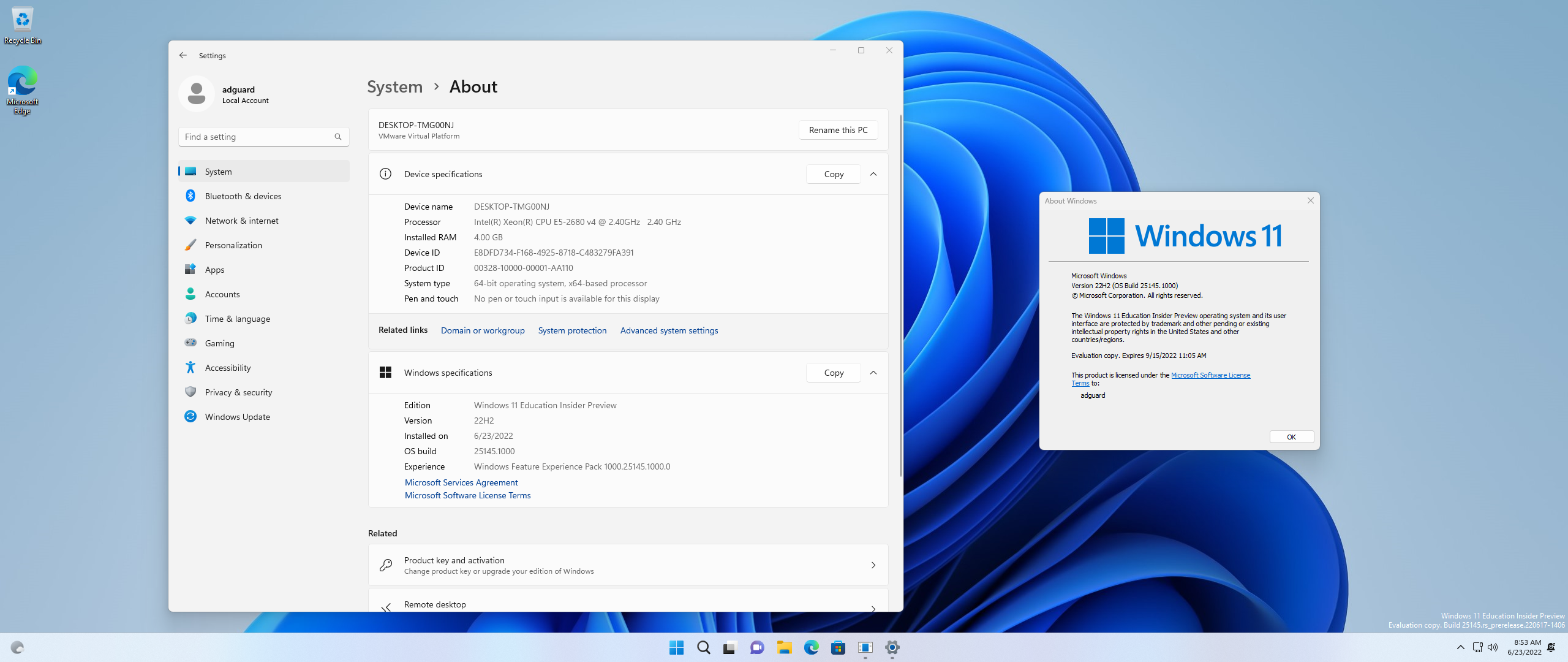The width and height of the screenshot is (1568, 662).
Task: Open File Explorer from the taskbar
Action: click(x=785, y=647)
